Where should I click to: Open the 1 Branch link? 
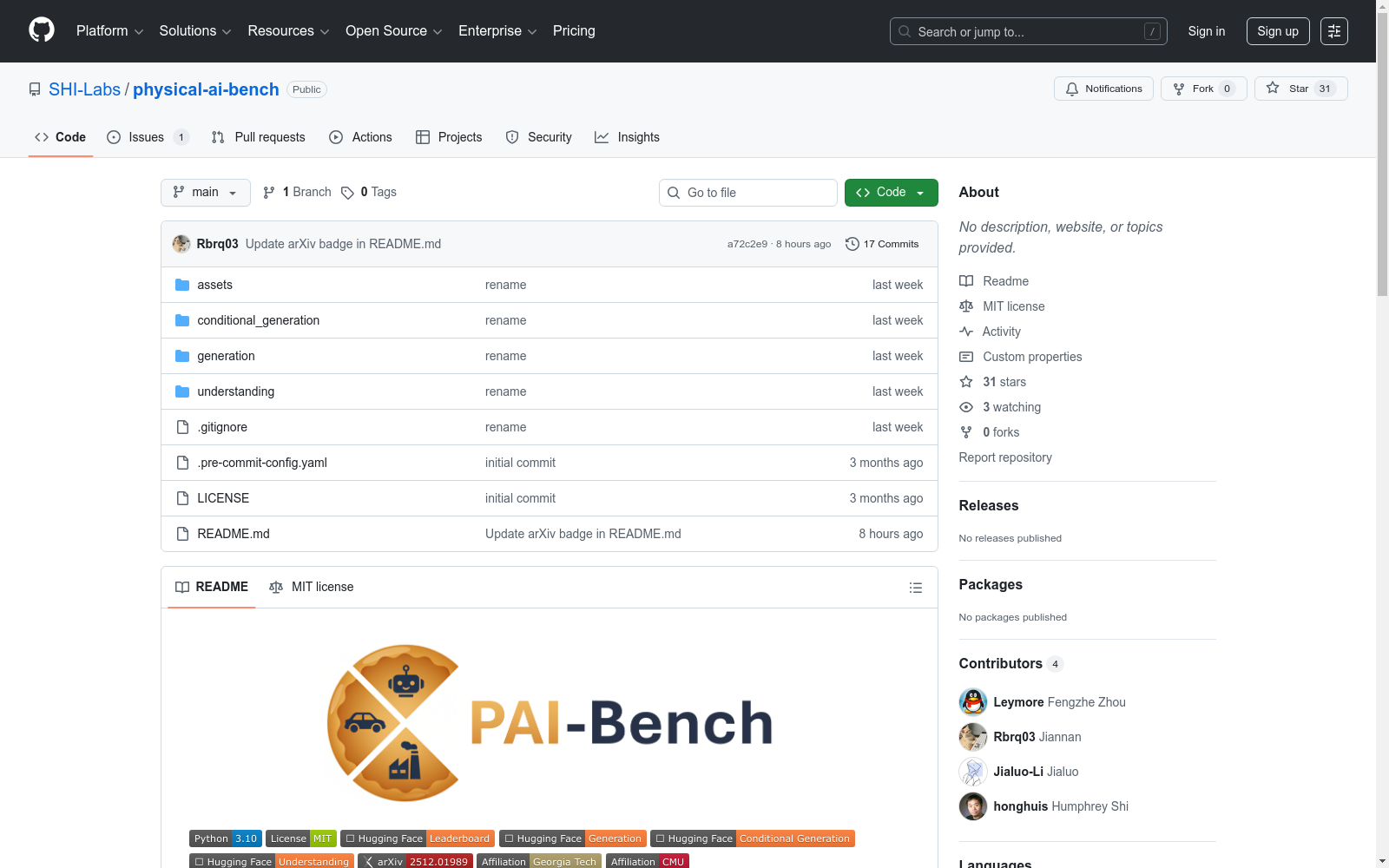[297, 193]
